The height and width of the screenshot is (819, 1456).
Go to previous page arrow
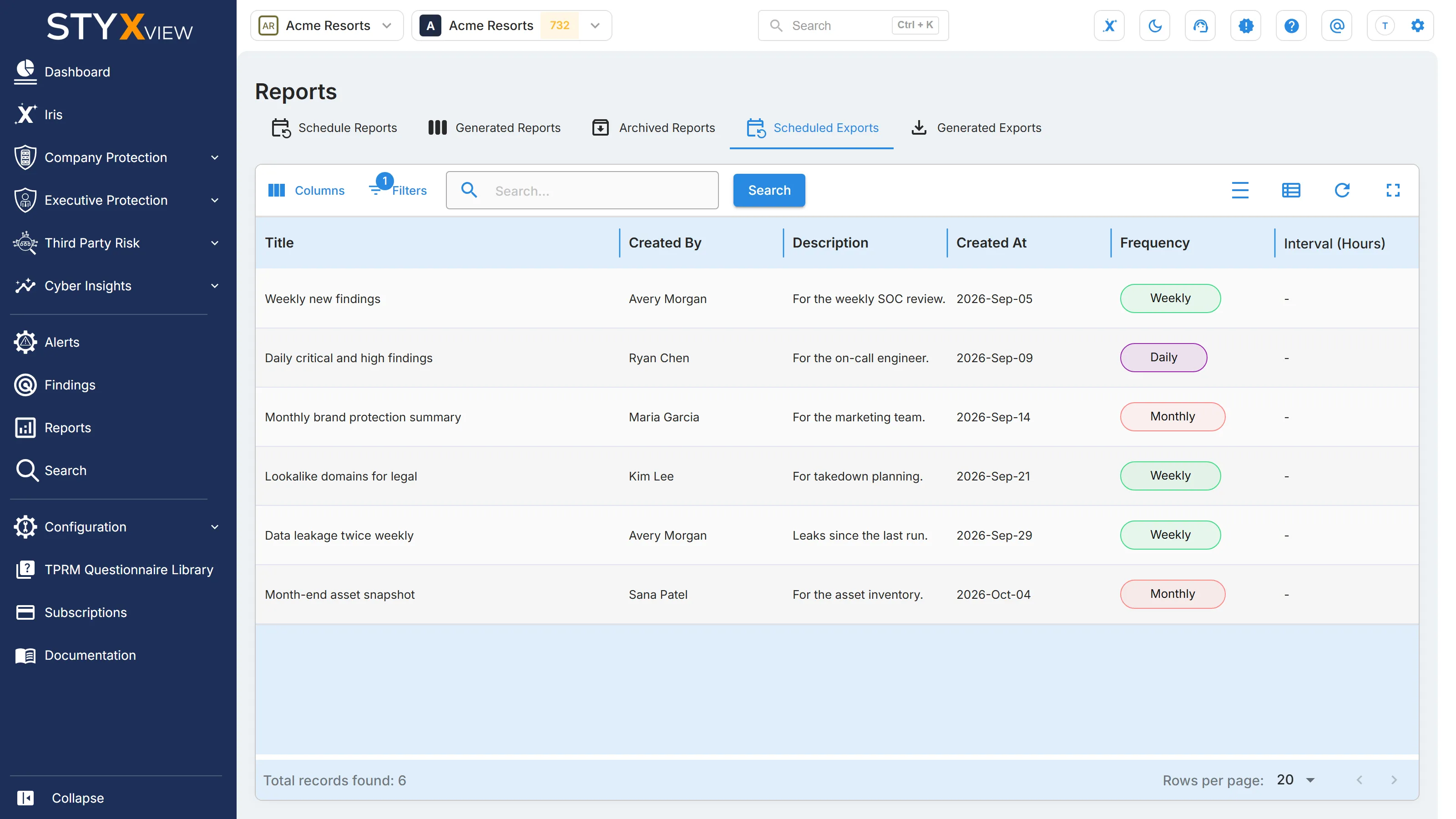1360,780
